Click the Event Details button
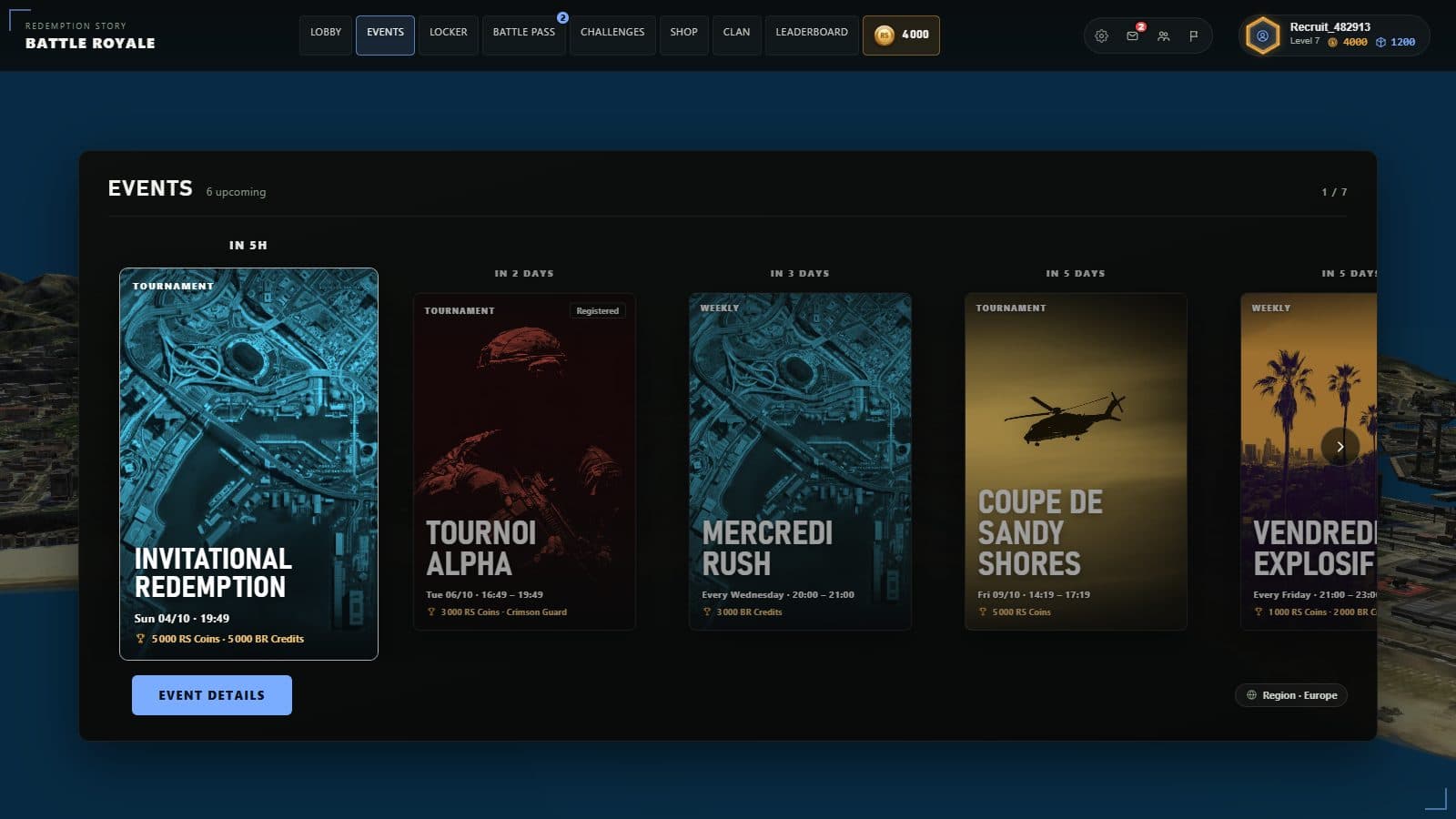 212,695
